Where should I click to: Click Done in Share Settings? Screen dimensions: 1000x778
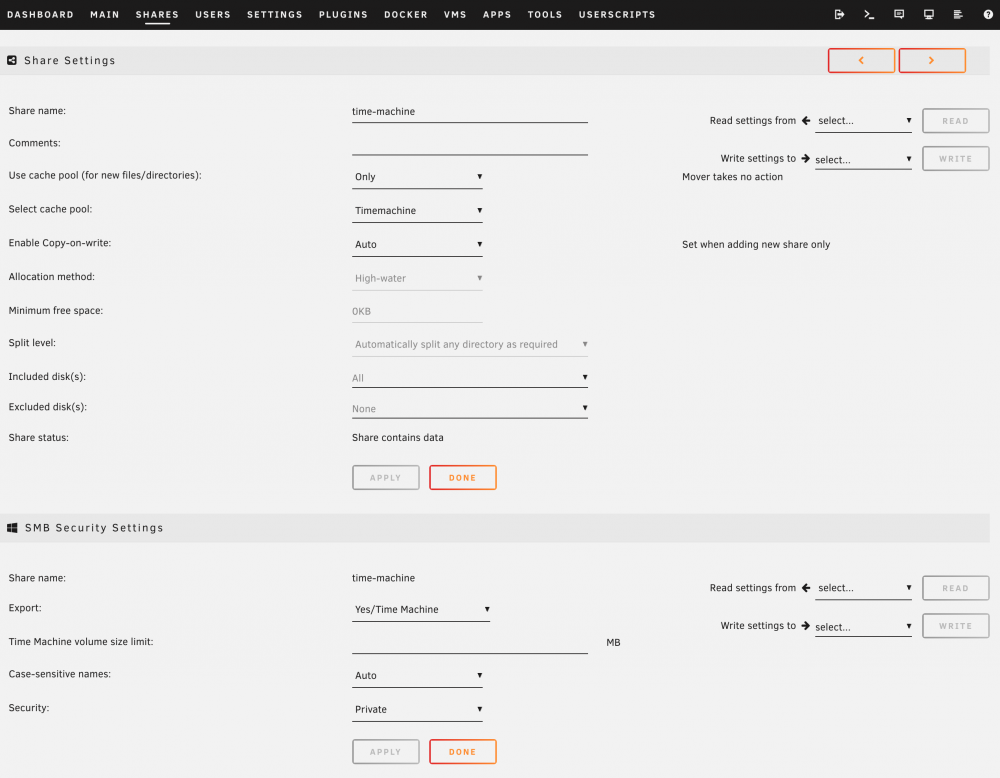462,478
